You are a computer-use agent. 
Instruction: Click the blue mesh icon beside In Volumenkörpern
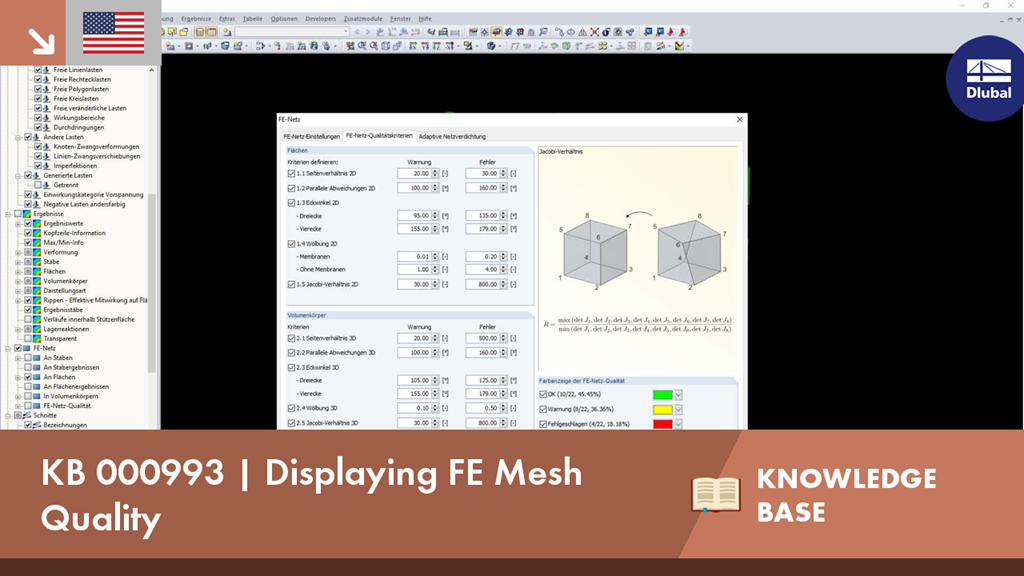pyautogui.click(x=37, y=396)
